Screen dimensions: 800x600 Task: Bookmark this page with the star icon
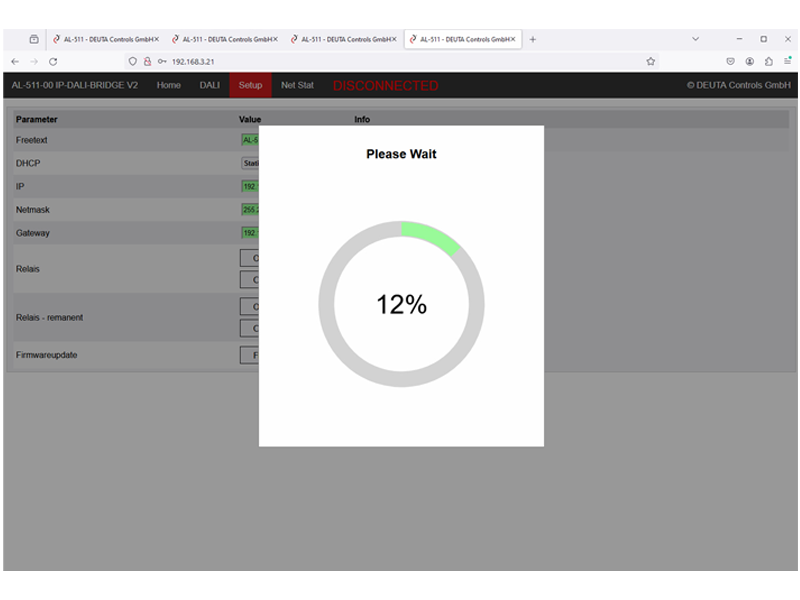651,61
